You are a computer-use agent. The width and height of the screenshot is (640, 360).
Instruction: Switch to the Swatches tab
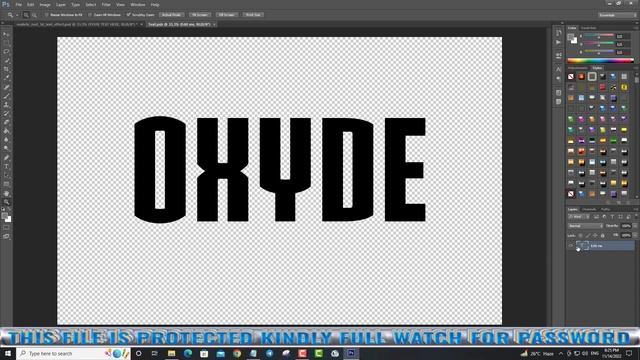pos(589,28)
